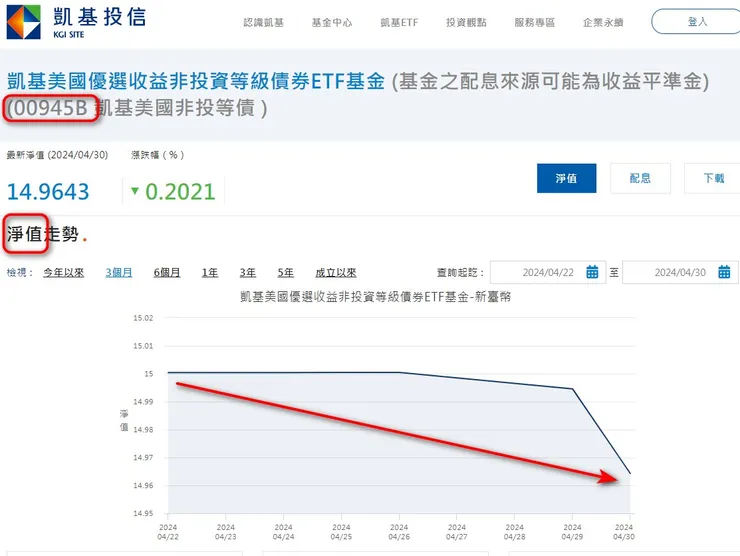Select the 3個月 range link
Image resolution: width=740 pixels, height=556 pixels.
click(x=119, y=272)
